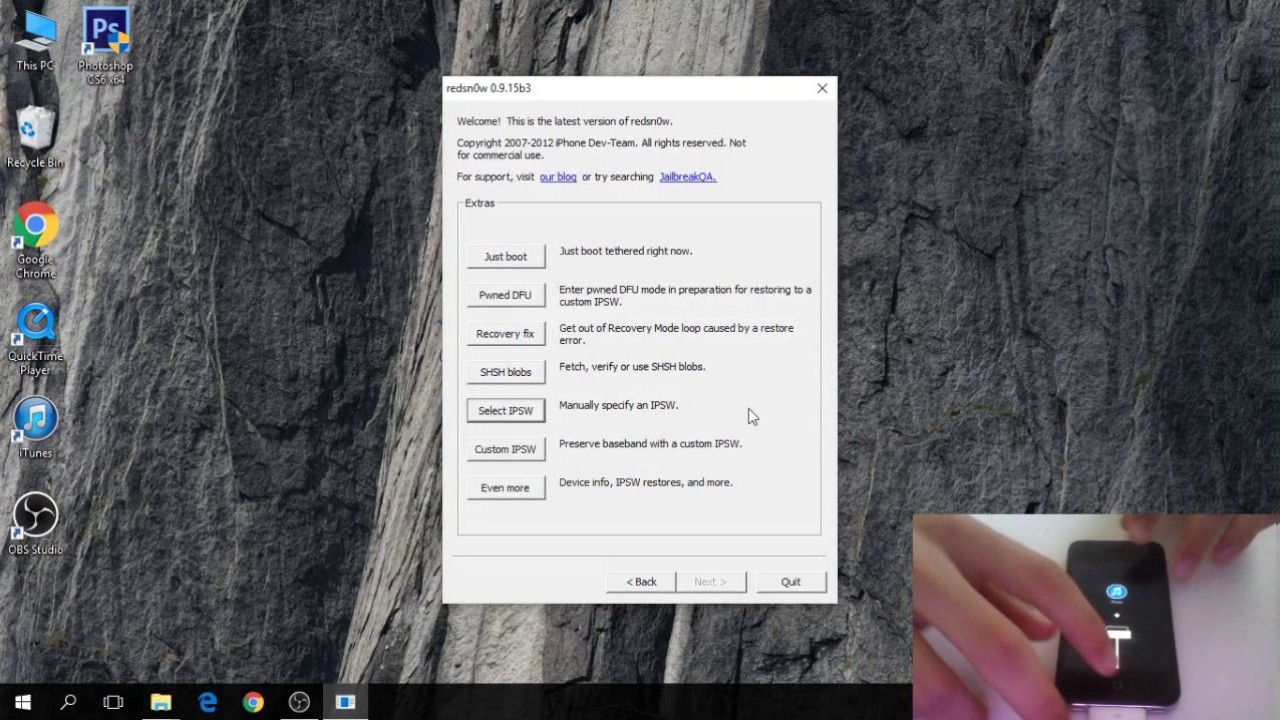This screenshot has height=720, width=1280.
Task: Open File Explorer from the taskbar
Action: (x=160, y=702)
